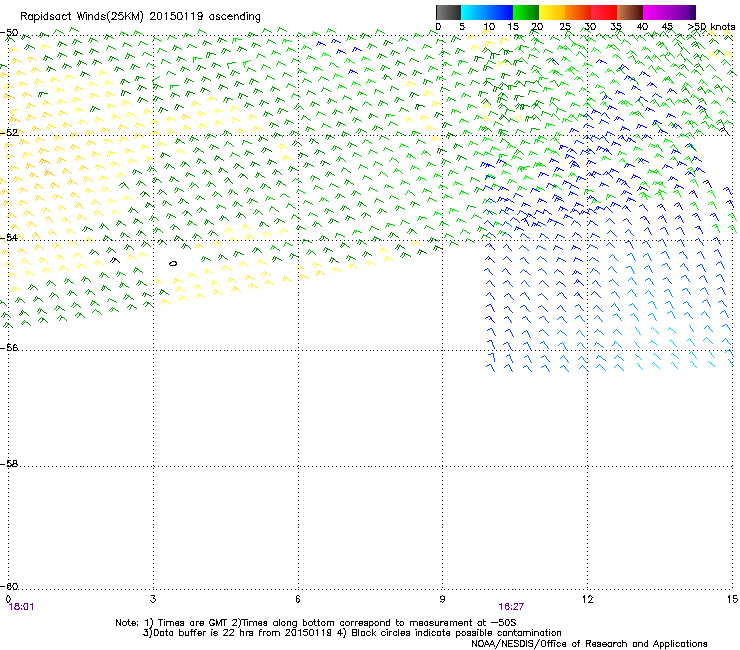740x650 pixels.
Task: Click the latitude label '-52'
Action: 9,133
